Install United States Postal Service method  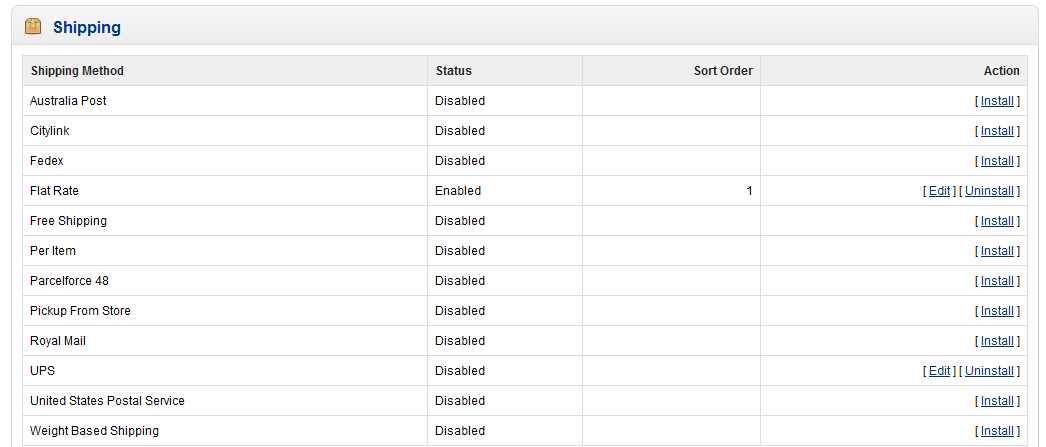(x=997, y=401)
